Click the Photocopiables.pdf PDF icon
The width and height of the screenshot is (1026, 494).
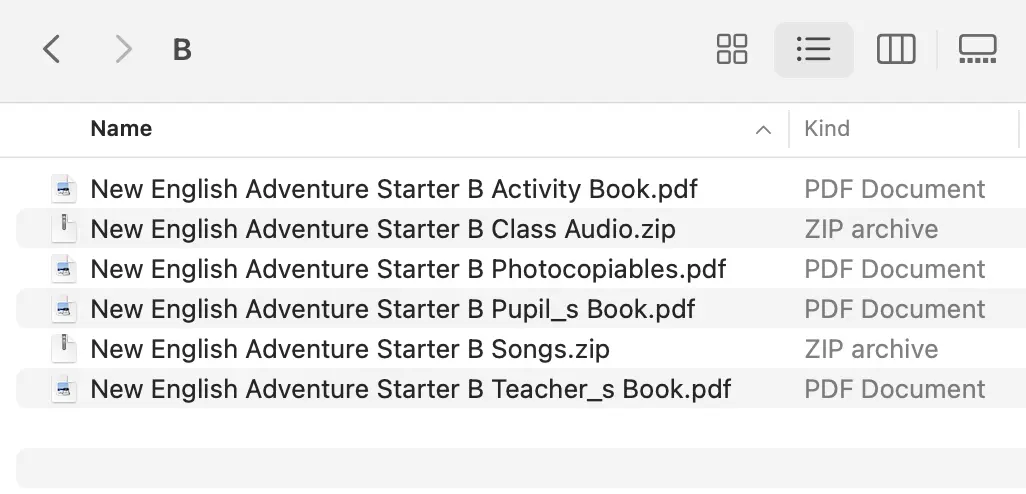[x=64, y=269]
